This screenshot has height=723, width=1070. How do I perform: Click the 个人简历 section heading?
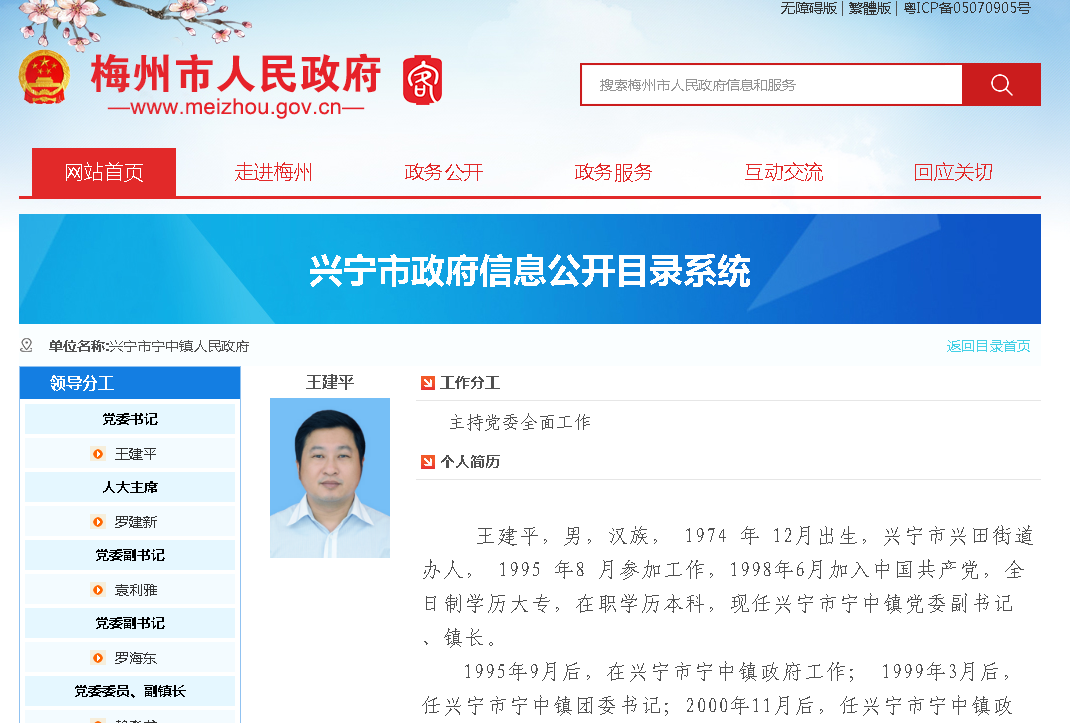click(470, 462)
